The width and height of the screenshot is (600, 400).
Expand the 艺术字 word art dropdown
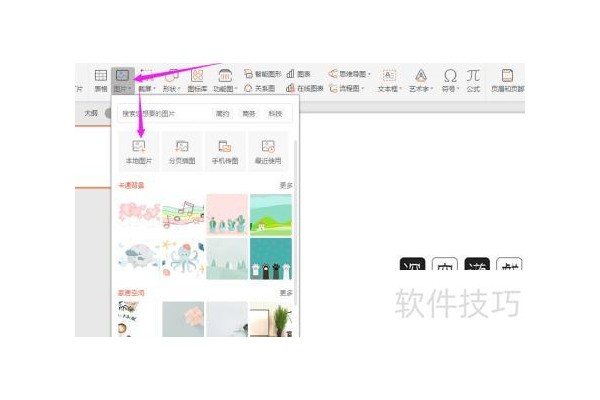click(x=421, y=89)
